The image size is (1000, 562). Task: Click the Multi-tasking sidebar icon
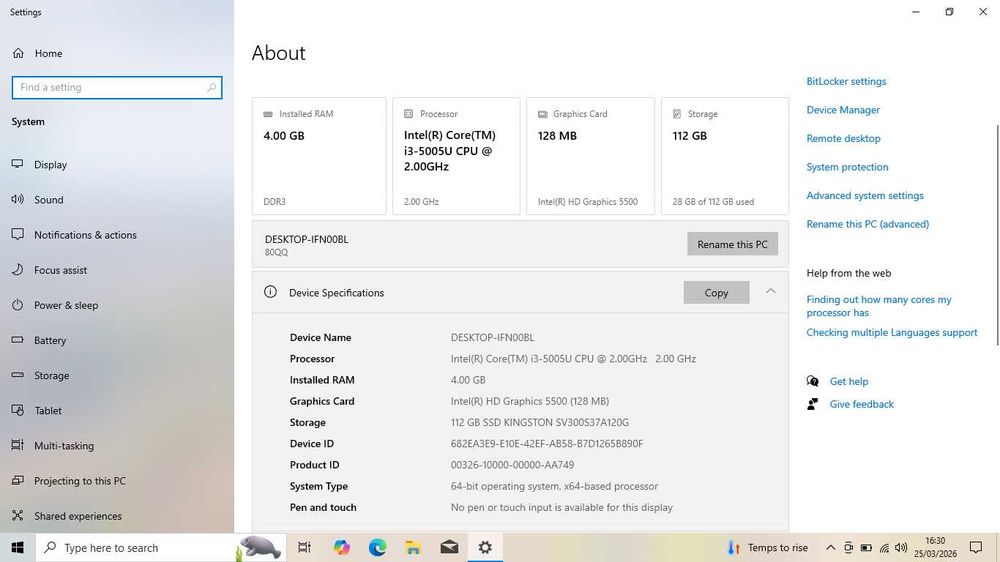pos(17,445)
